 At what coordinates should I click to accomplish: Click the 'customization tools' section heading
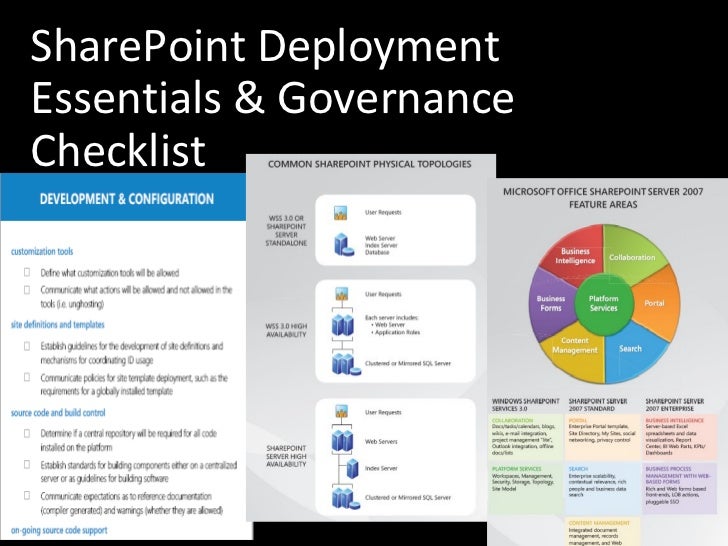(x=42, y=252)
